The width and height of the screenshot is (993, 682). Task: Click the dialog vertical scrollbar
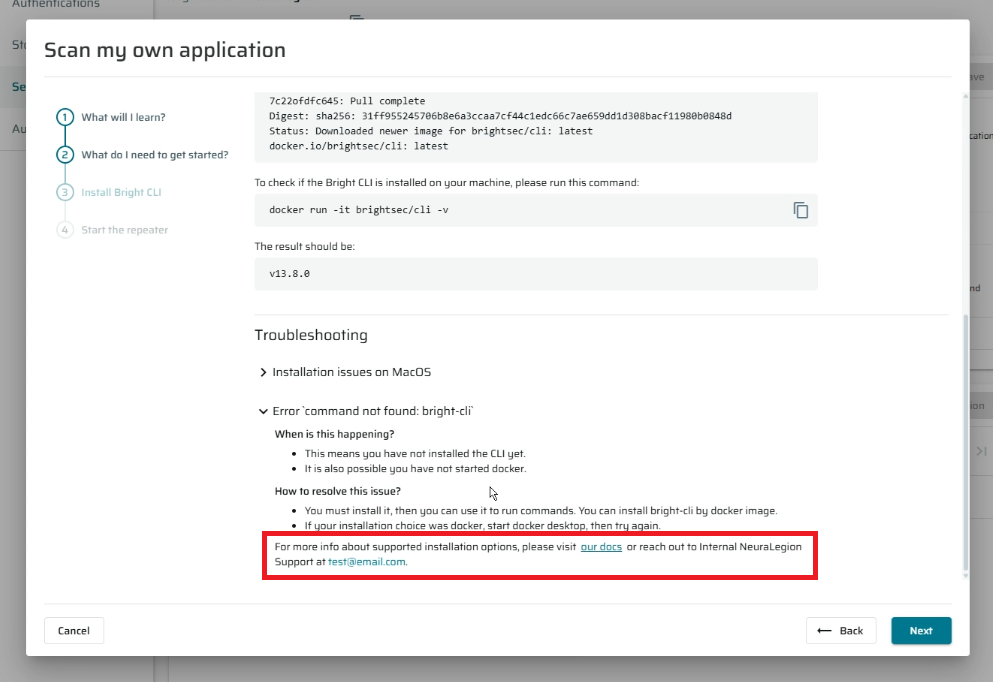pos(965,443)
